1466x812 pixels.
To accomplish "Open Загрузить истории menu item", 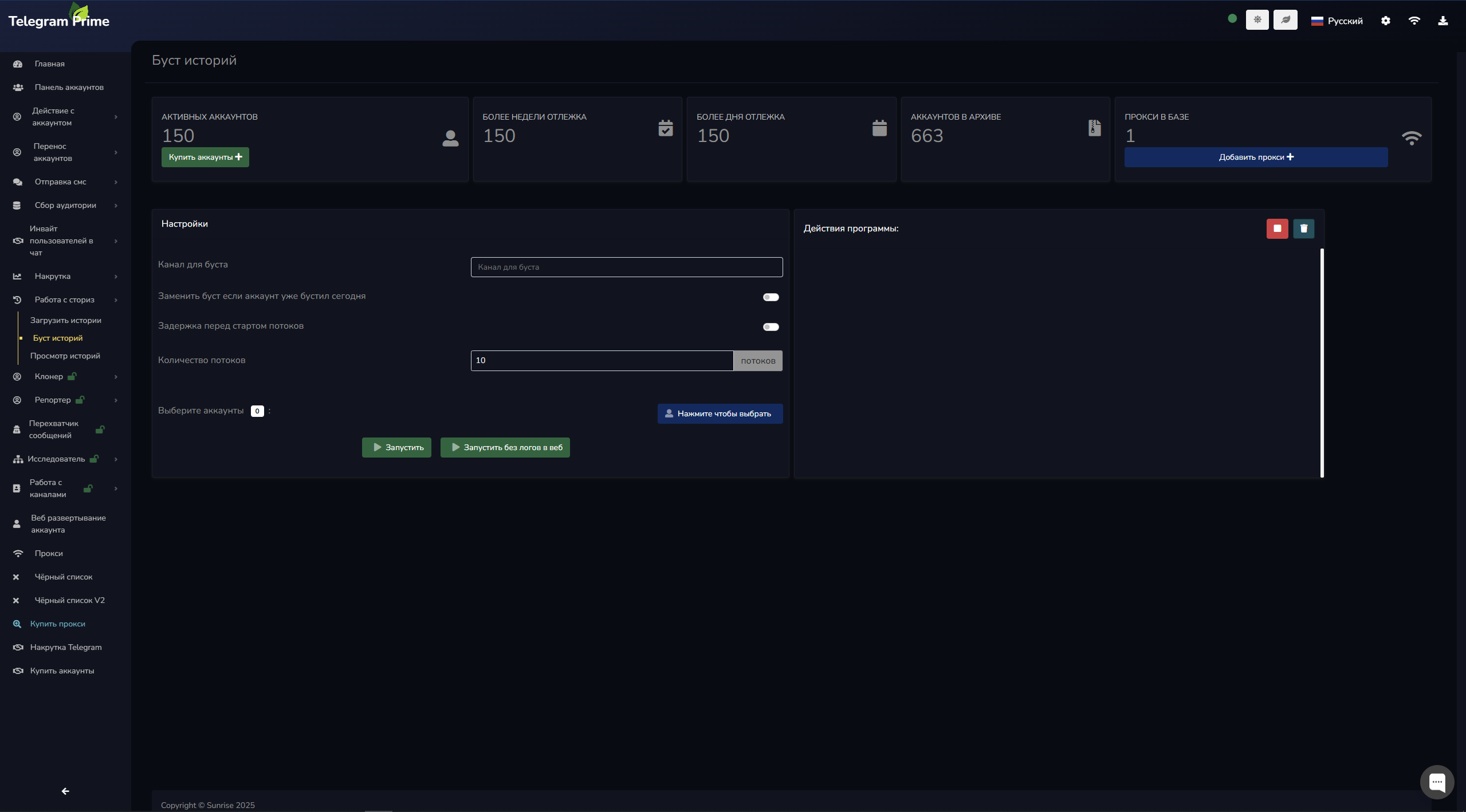I will [66, 321].
